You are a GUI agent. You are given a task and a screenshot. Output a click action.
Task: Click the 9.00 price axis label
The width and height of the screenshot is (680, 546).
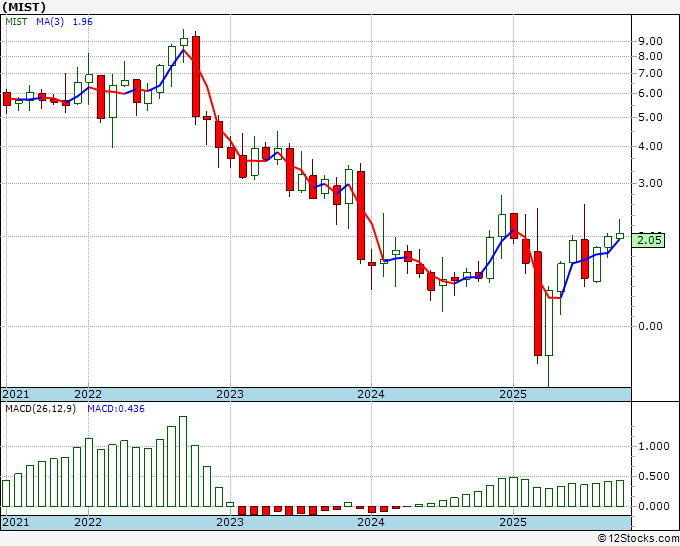pyautogui.click(x=650, y=41)
